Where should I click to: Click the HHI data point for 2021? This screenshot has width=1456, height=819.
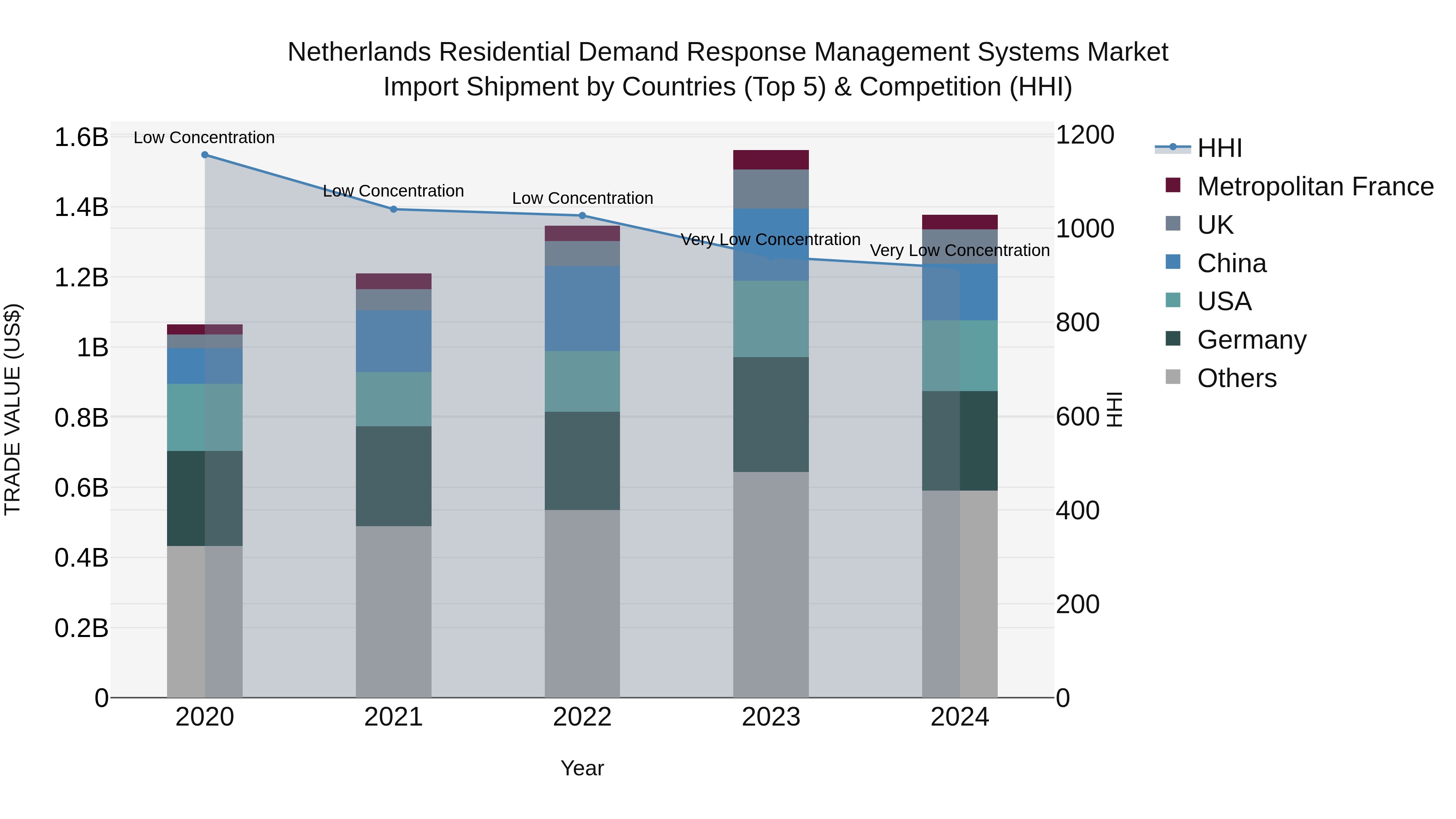(394, 209)
